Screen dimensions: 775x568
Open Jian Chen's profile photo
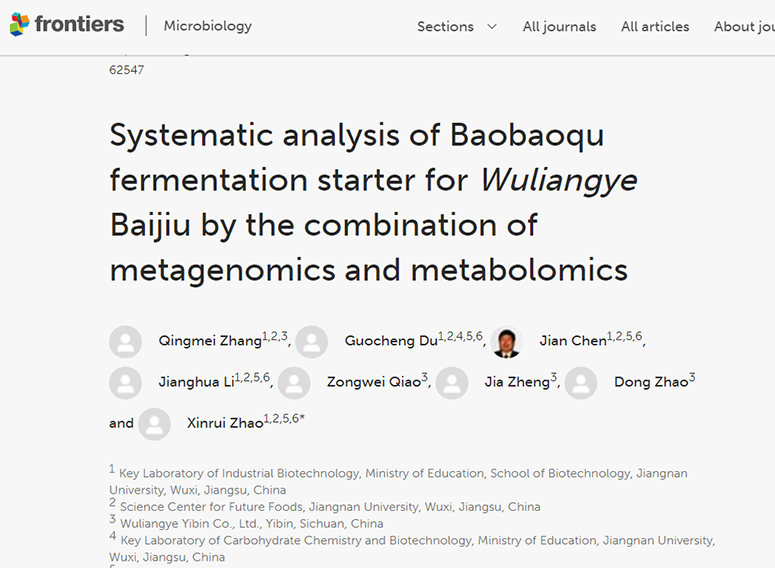pos(507,341)
